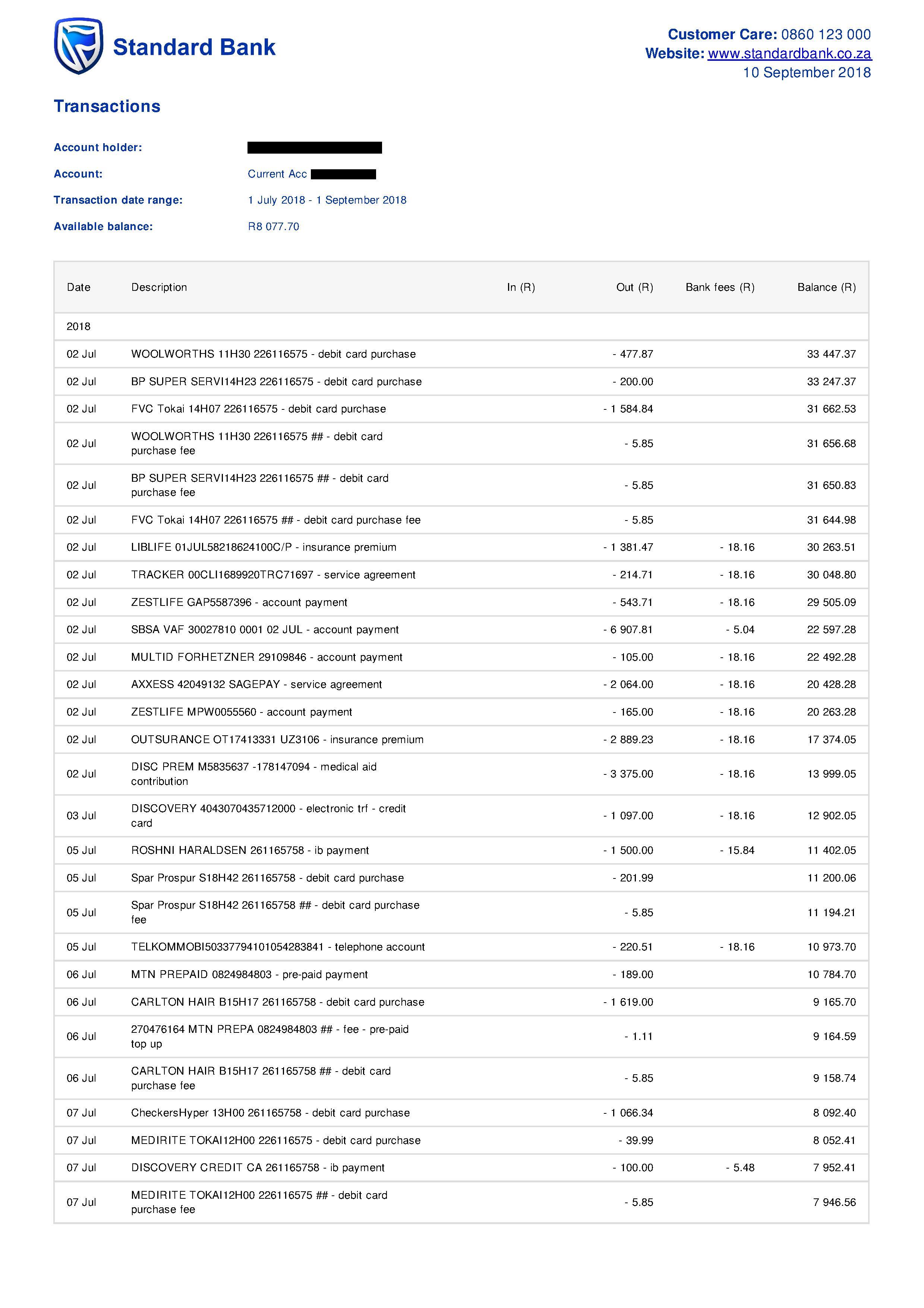The height and width of the screenshot is (1308, 924).
Task: Click the transaction date range value
Action: click(x=327, y=201)
